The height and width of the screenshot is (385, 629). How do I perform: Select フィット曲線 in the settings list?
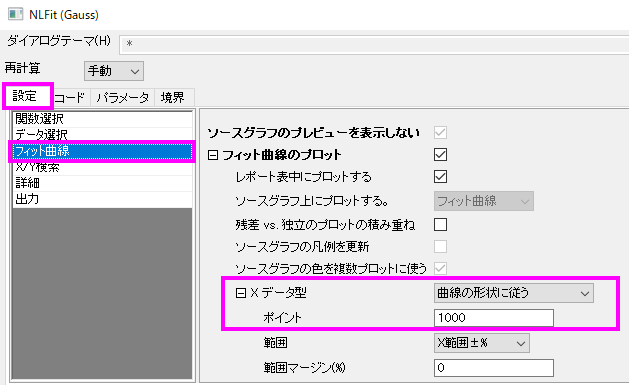point(102,151)
